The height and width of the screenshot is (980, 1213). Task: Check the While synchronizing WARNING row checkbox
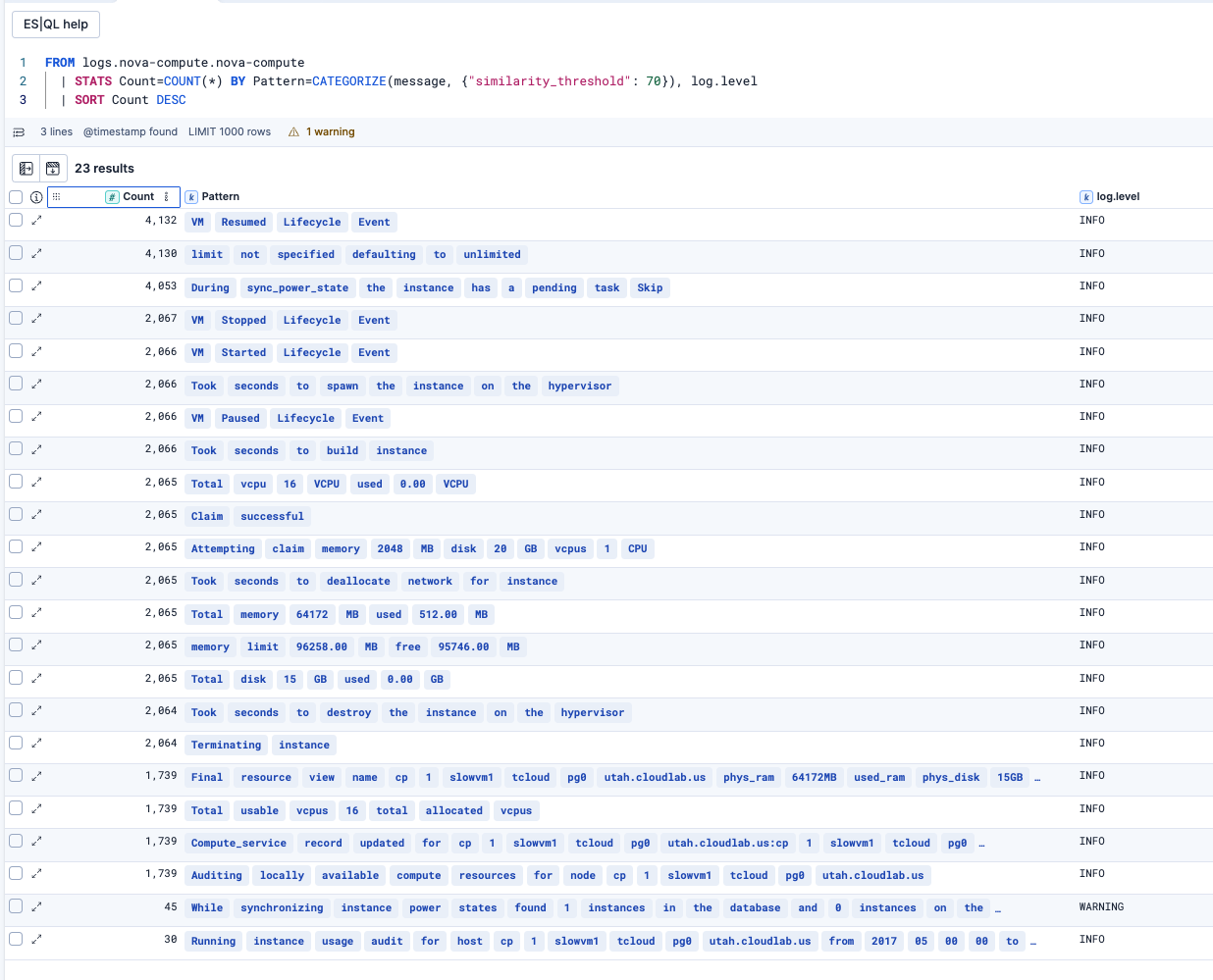[x=16, y=906]
